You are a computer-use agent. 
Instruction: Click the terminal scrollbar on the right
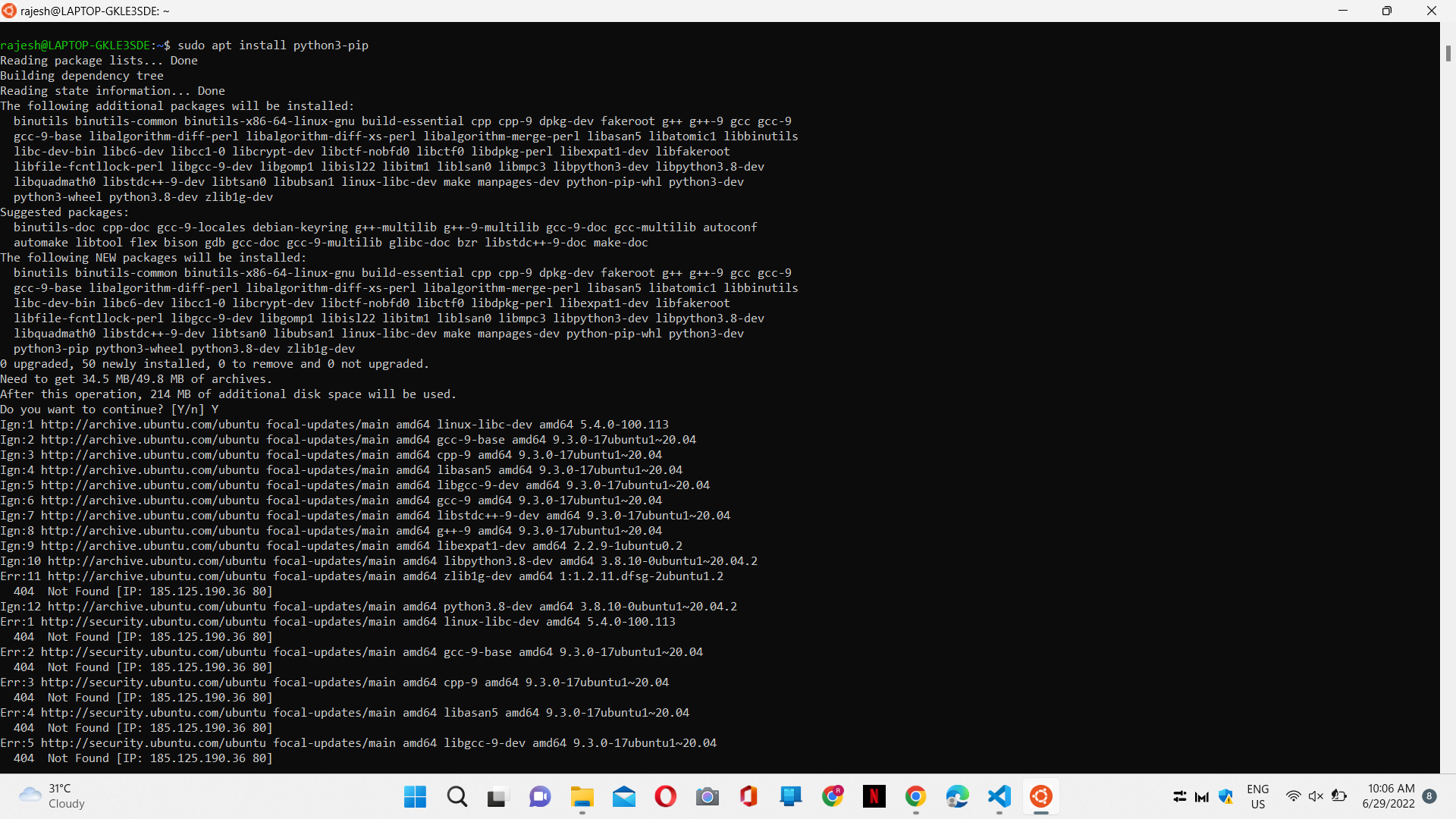(1448, 54)
